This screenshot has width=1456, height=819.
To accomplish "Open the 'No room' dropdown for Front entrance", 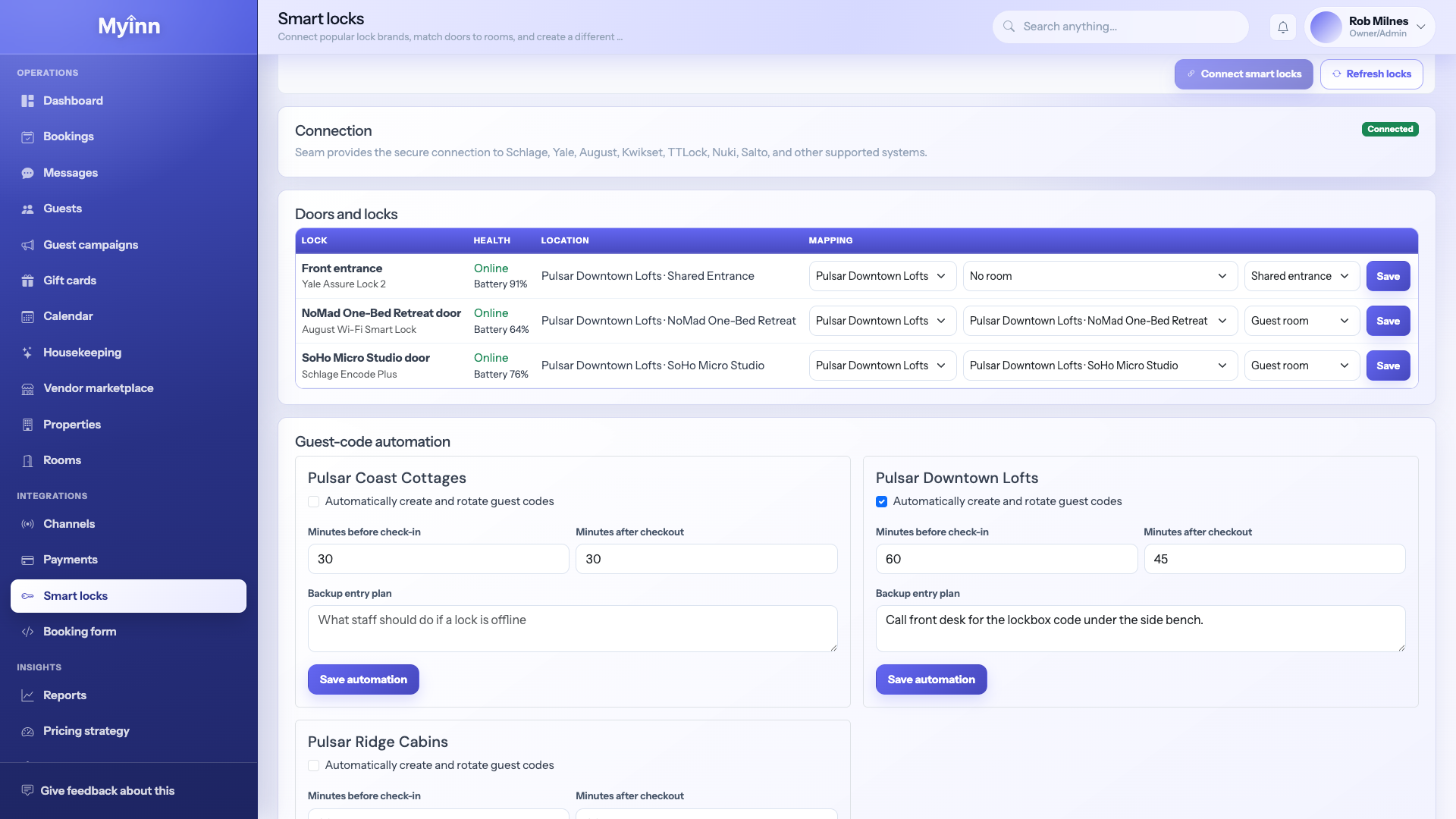I will tap(1100, 276).
